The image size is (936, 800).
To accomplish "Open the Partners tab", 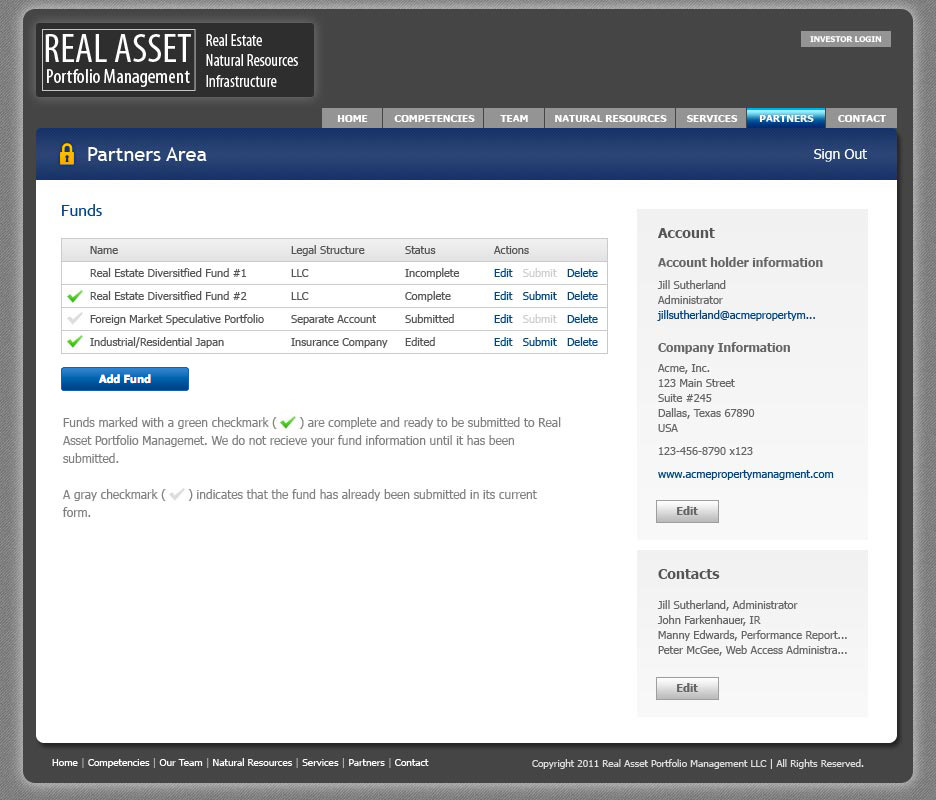I will point(786,118).
